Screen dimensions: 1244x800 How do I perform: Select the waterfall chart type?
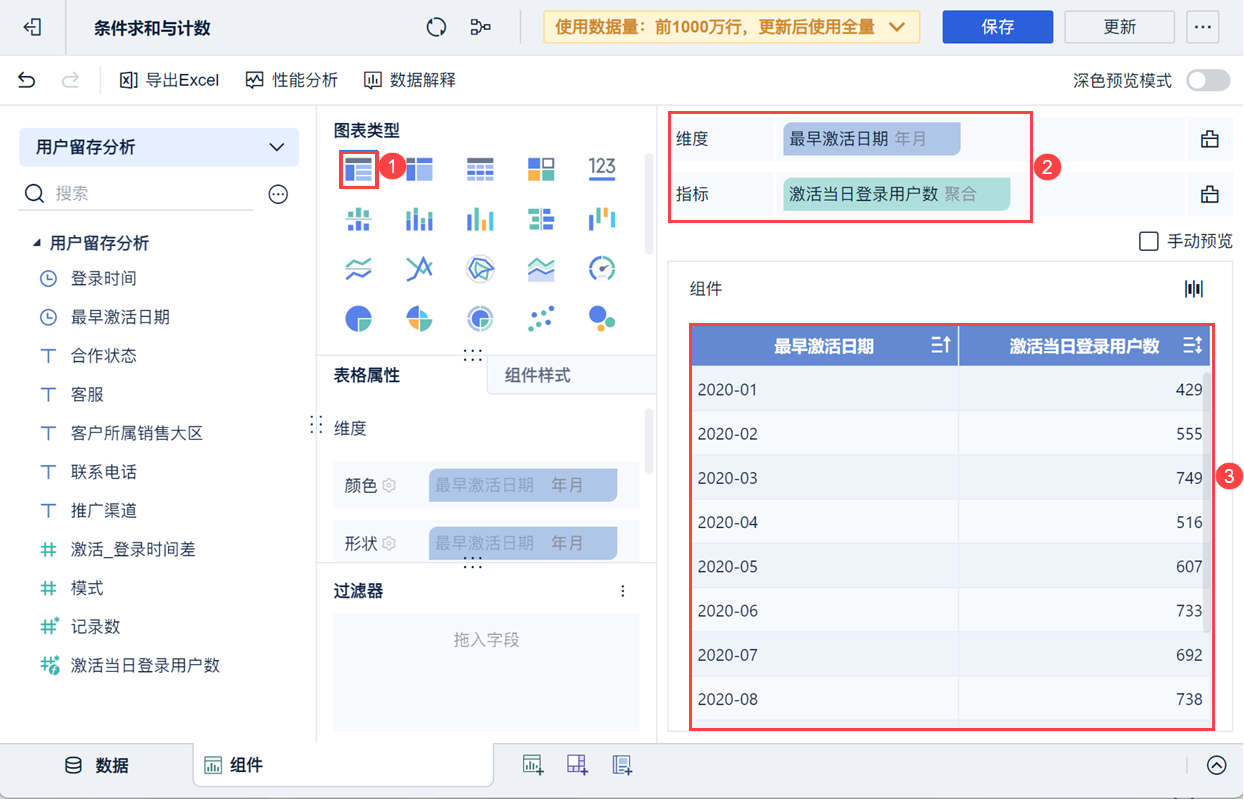pos(602,217)
